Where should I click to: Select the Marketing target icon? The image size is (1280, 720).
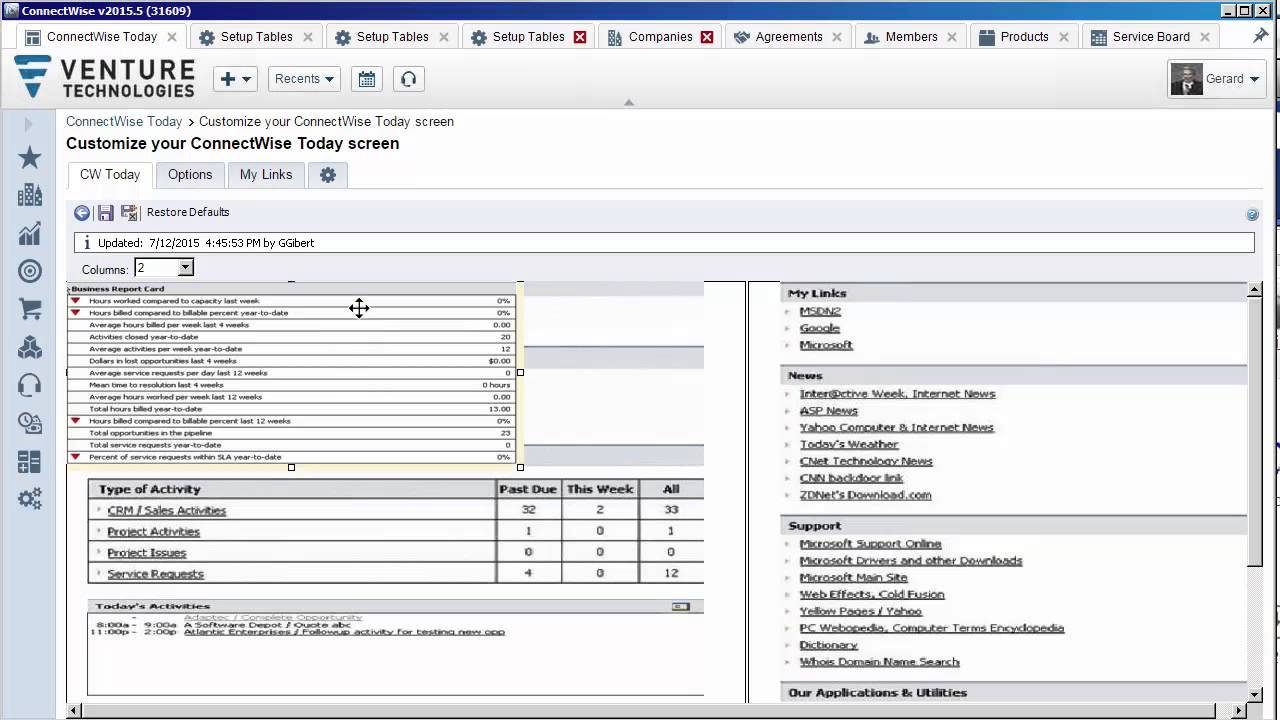point(29,270)
